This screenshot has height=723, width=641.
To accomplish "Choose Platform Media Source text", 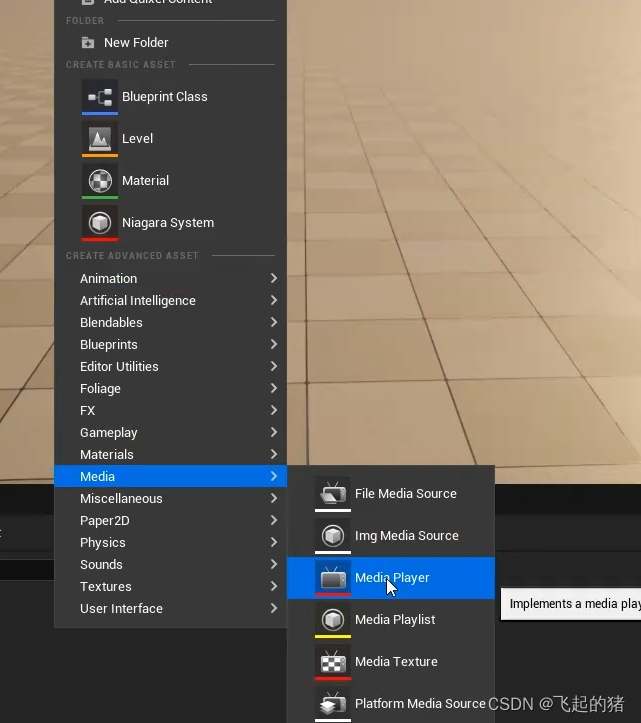I will coord(420,704).
